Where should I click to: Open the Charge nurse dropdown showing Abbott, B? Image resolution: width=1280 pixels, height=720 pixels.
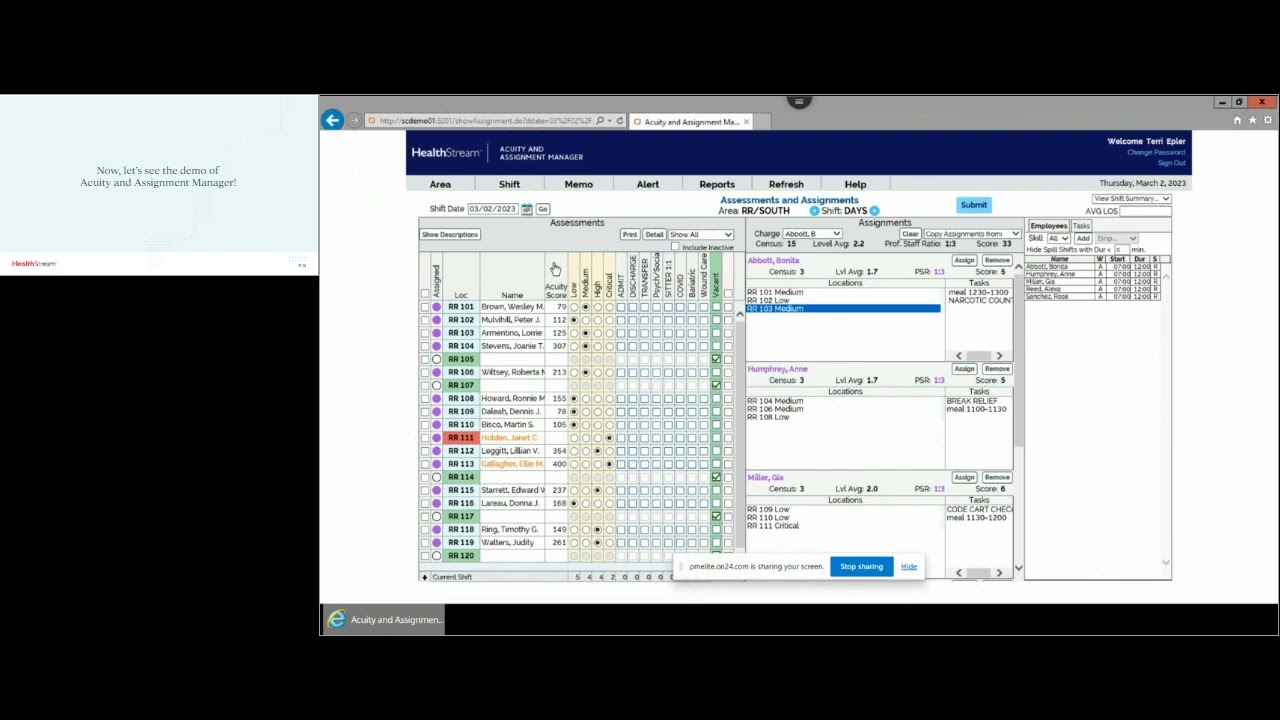pos(811,234)
